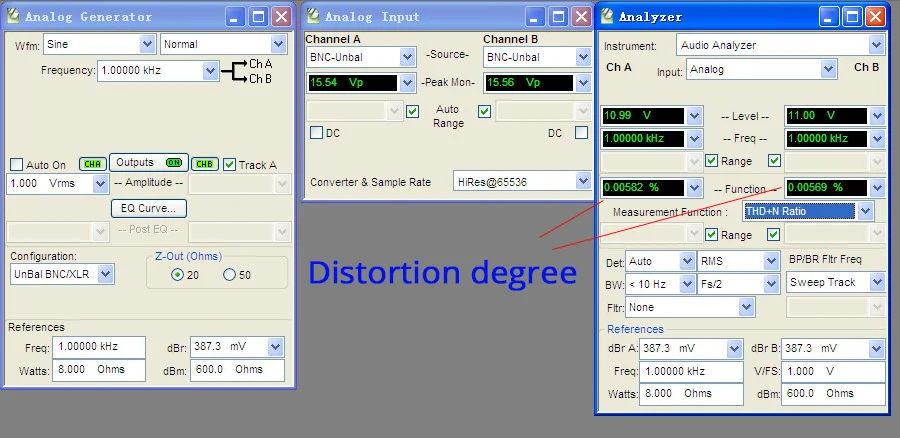Open the Det Auto dropdown
This screenshot has width=900, height=438.
(x=687, y=261)
